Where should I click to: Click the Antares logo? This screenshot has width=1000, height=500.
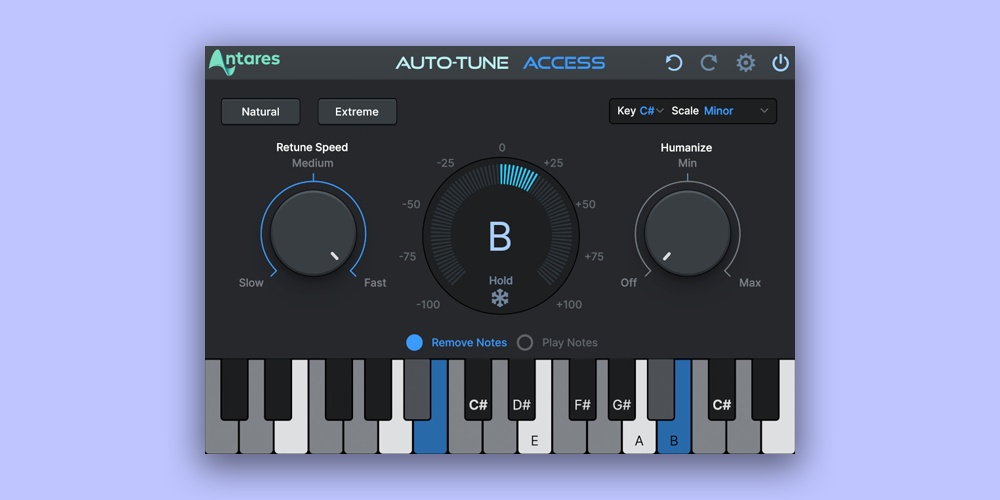point(244,62)
